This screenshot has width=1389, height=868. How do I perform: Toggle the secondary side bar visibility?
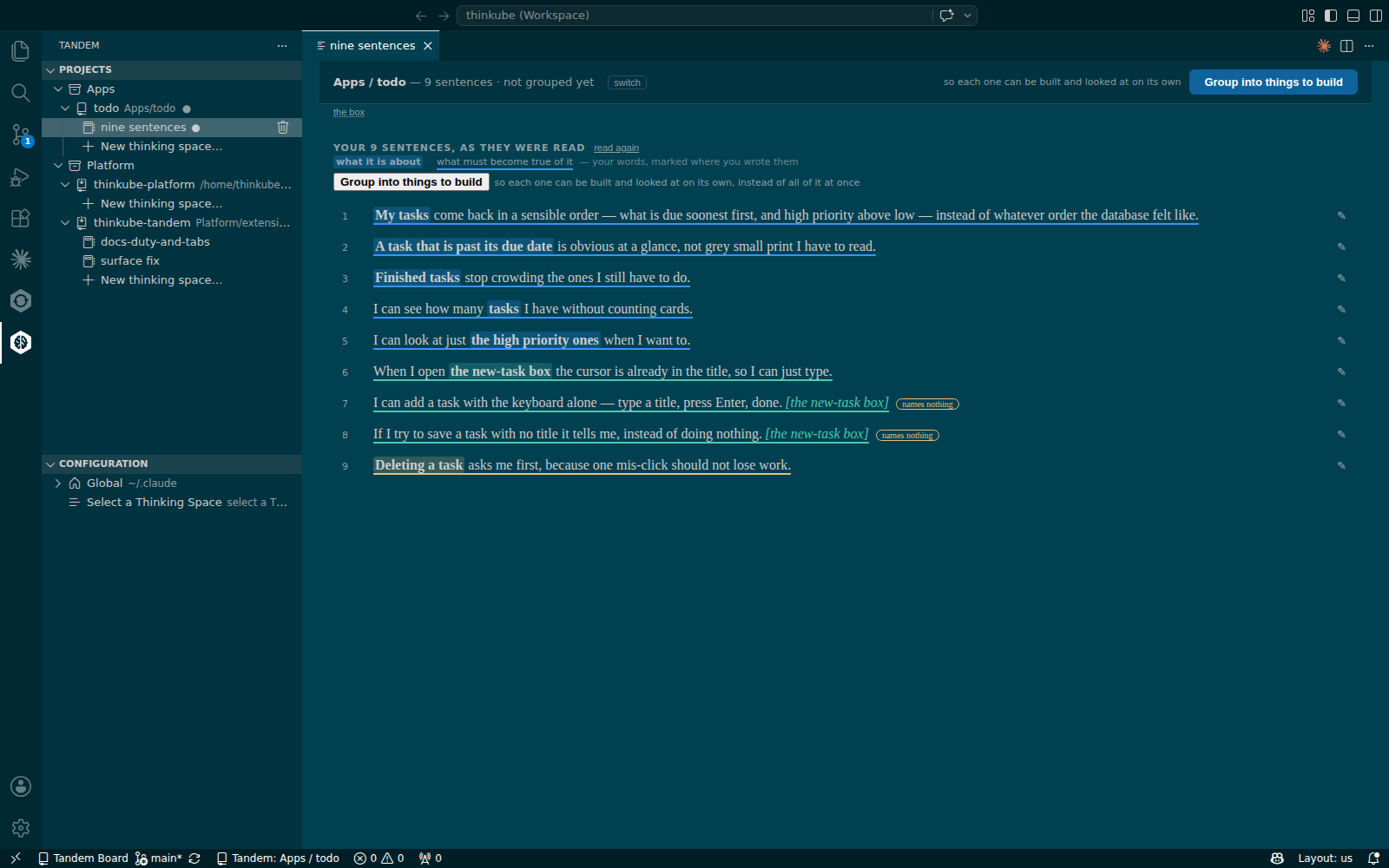click(x=1376, y=16)
